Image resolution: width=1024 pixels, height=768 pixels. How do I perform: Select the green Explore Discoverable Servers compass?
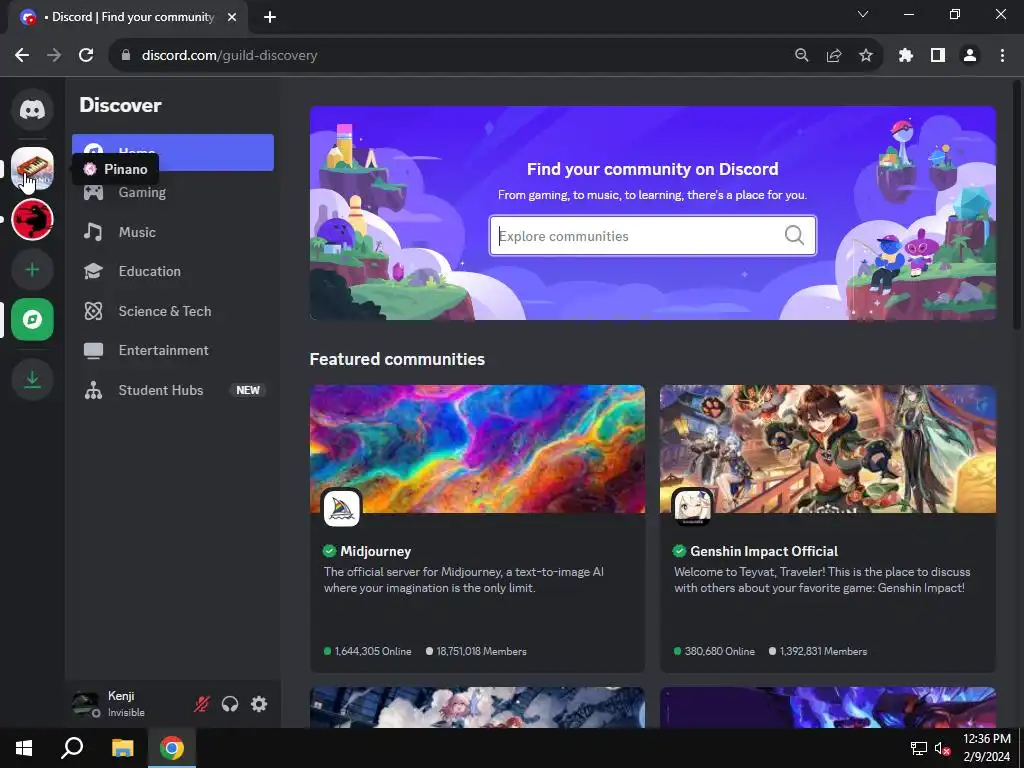click(x=32, y=319)
